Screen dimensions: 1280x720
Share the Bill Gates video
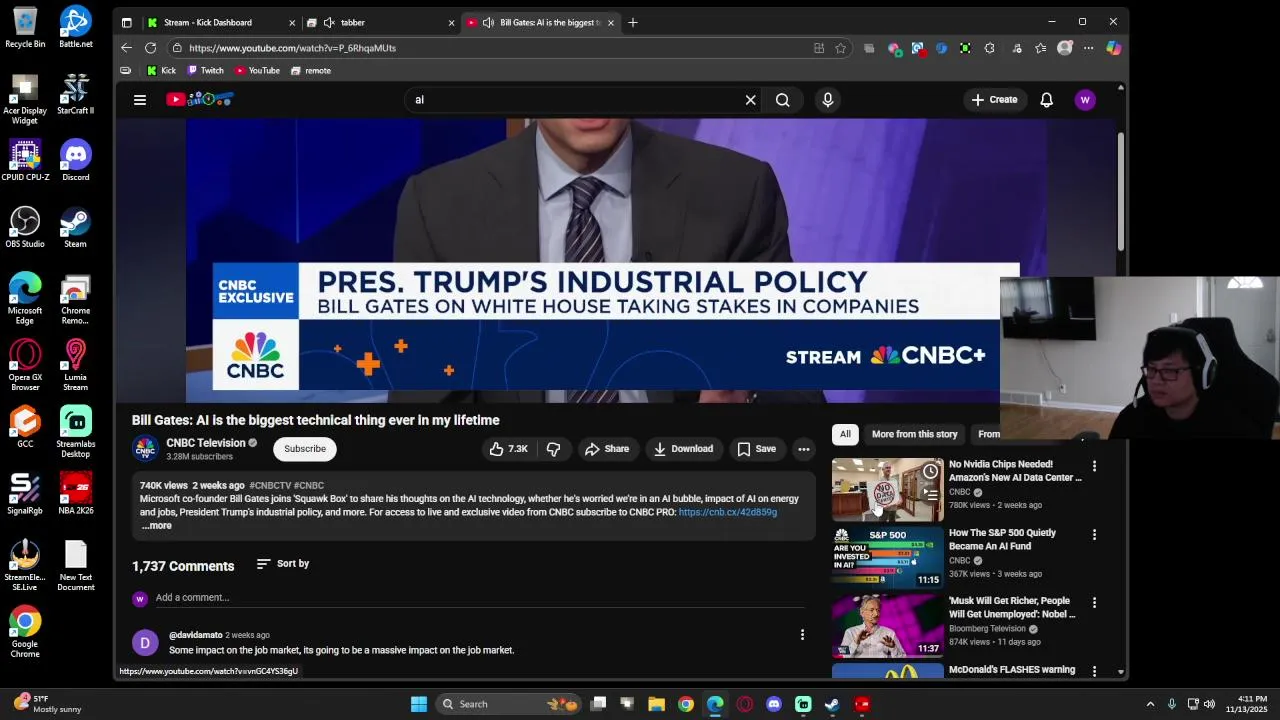coord(607,449)
